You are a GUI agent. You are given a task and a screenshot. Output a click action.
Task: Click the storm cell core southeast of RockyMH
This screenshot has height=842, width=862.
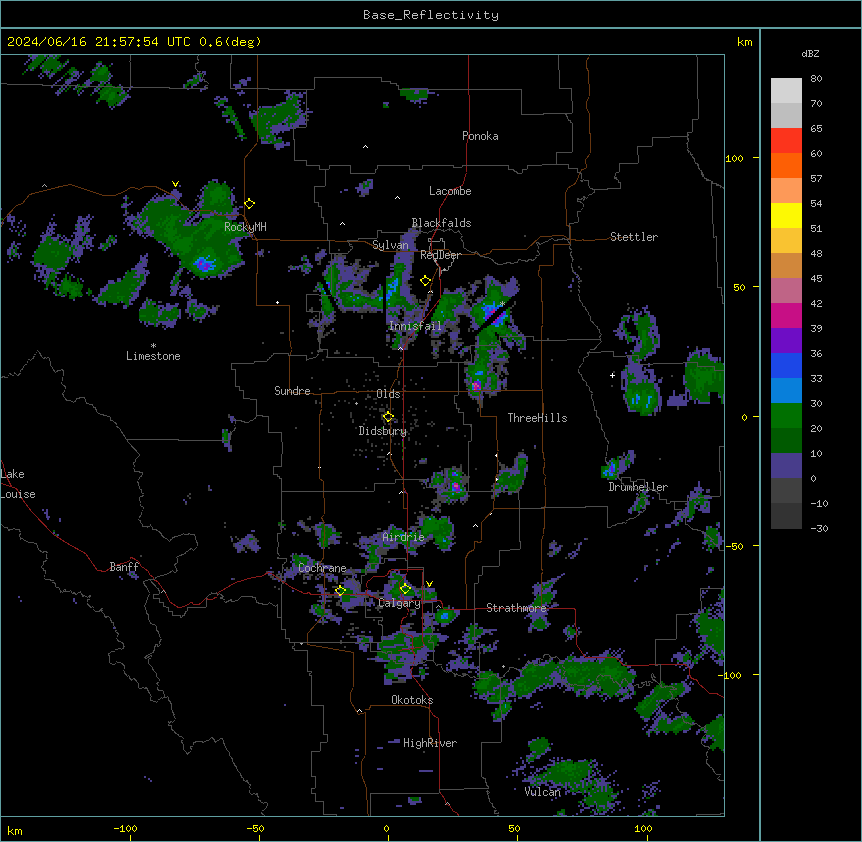pos(205,264)
